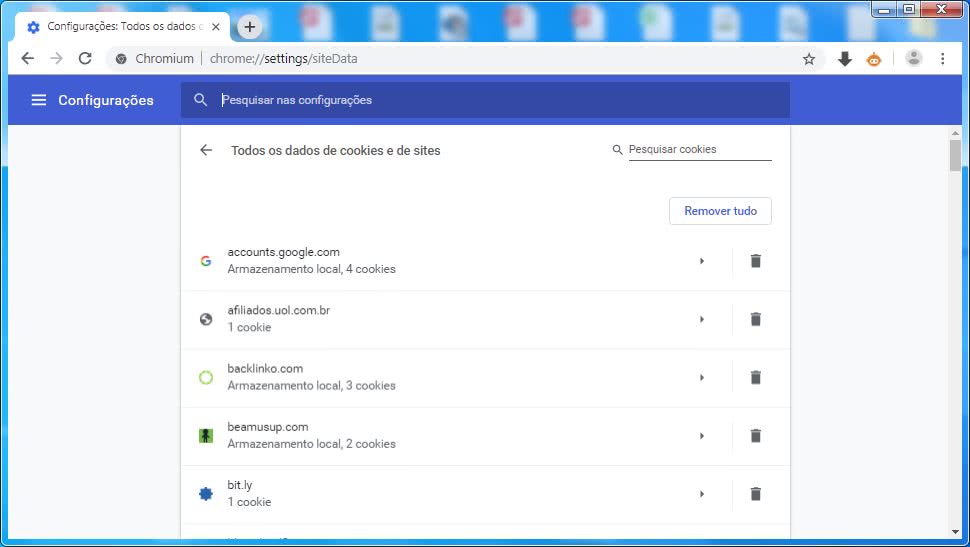The width and height of the screenshot is (970, 547).
Task: Click globe favicon for afiliados.uol.com.br
Action: pos(206,319)
